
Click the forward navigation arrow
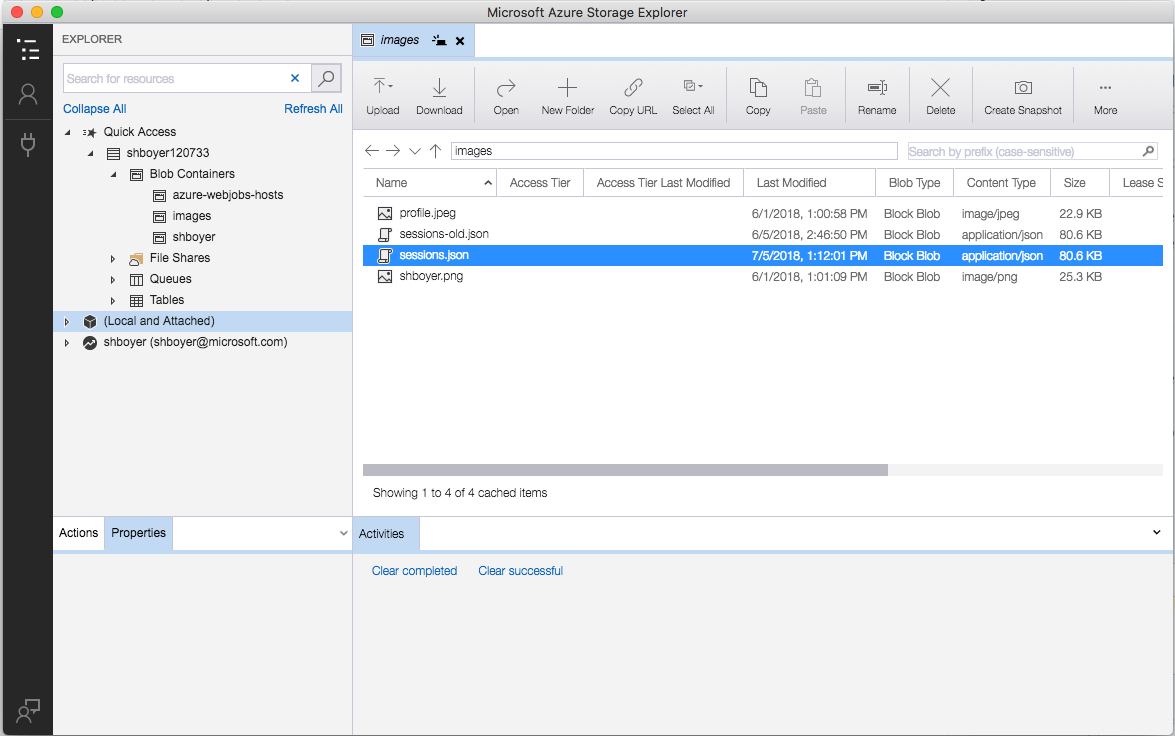[393, 151]
